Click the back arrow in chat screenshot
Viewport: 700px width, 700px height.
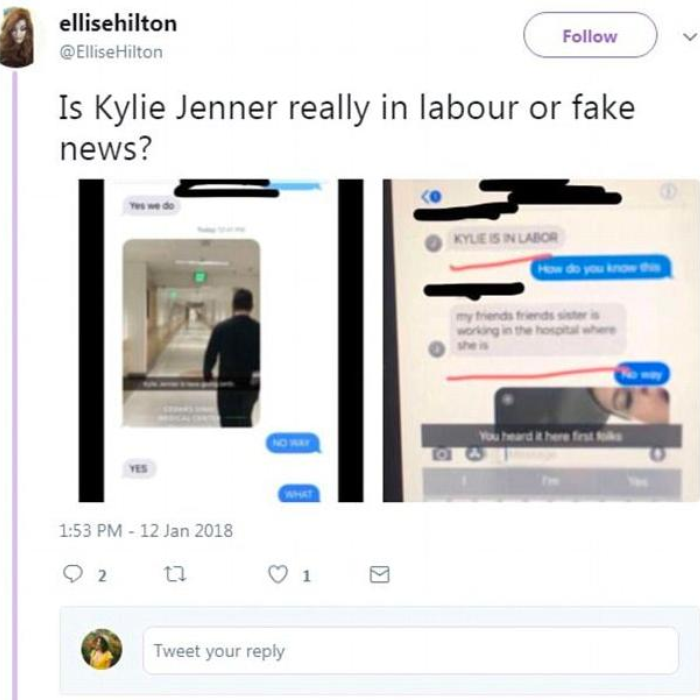pos(431,196)
